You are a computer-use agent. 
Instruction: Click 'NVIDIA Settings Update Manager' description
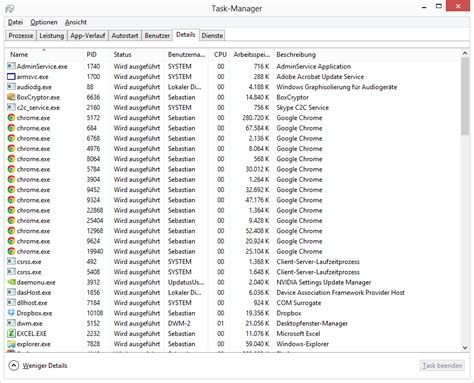tap(324, 282)
